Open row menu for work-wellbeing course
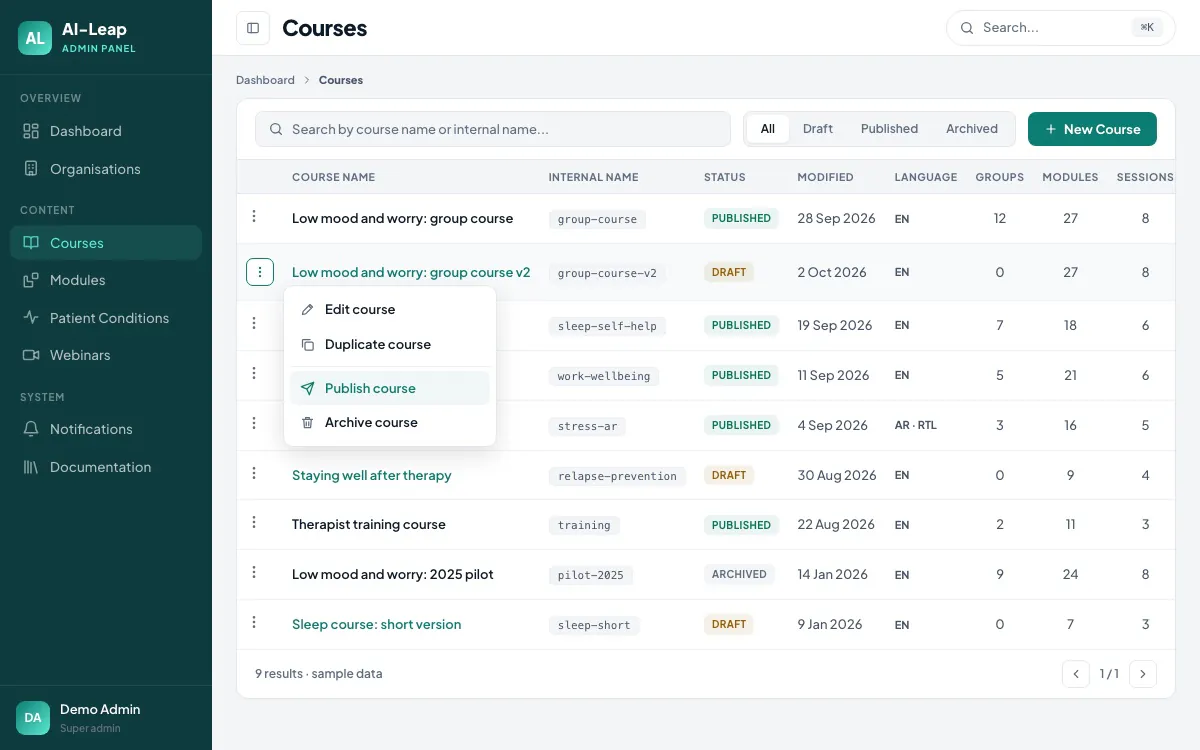Image resolution: width=1200 pixels, height=750 pixels. [254, 373]
